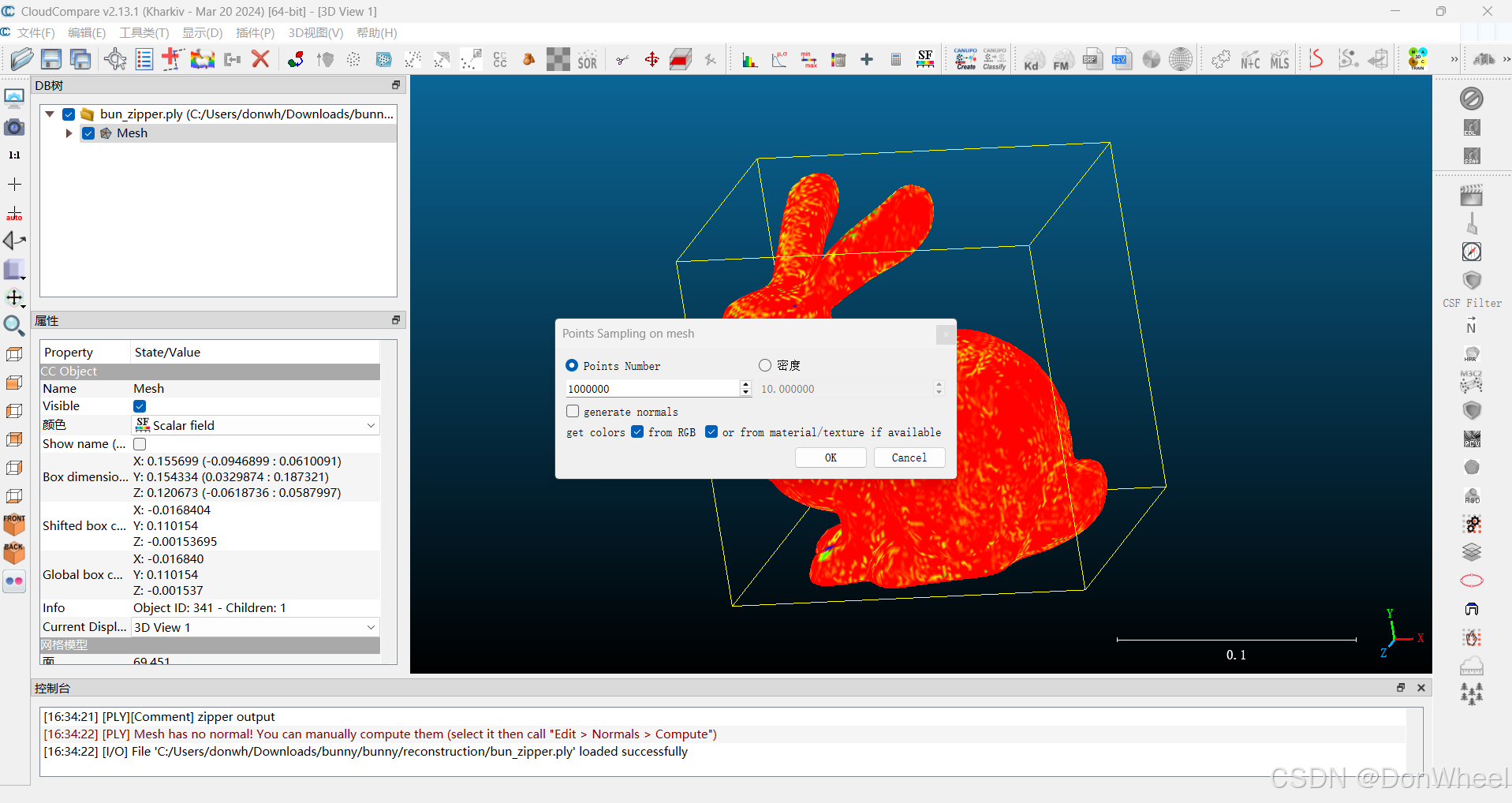The width and height of the screenshot is (1512, 803).
Task: Uncheck from material/texture checkbox
Action: [x=711, y=431]
